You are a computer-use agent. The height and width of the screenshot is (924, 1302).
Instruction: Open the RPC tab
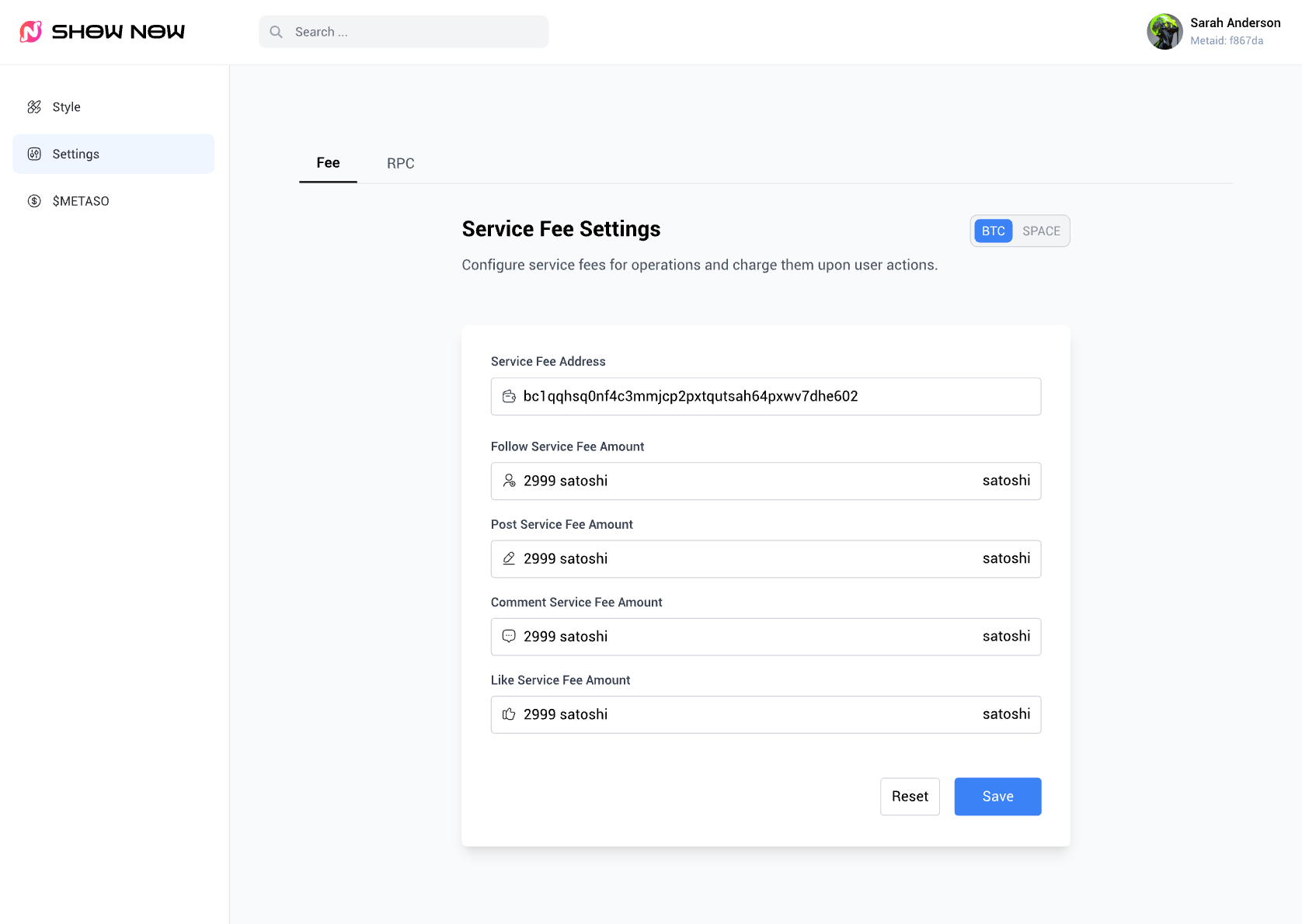point(400,164)
